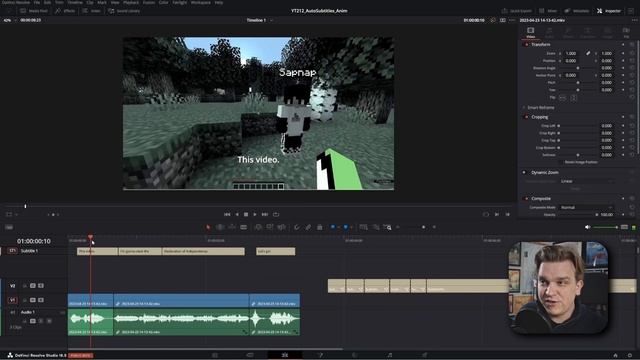Open the Fairlight page music note icon

coord(390,355)
